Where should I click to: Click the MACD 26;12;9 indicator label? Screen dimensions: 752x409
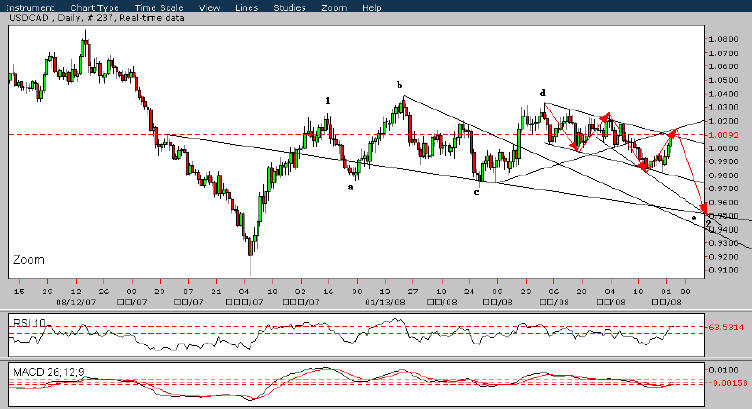(x=49, y=372)
